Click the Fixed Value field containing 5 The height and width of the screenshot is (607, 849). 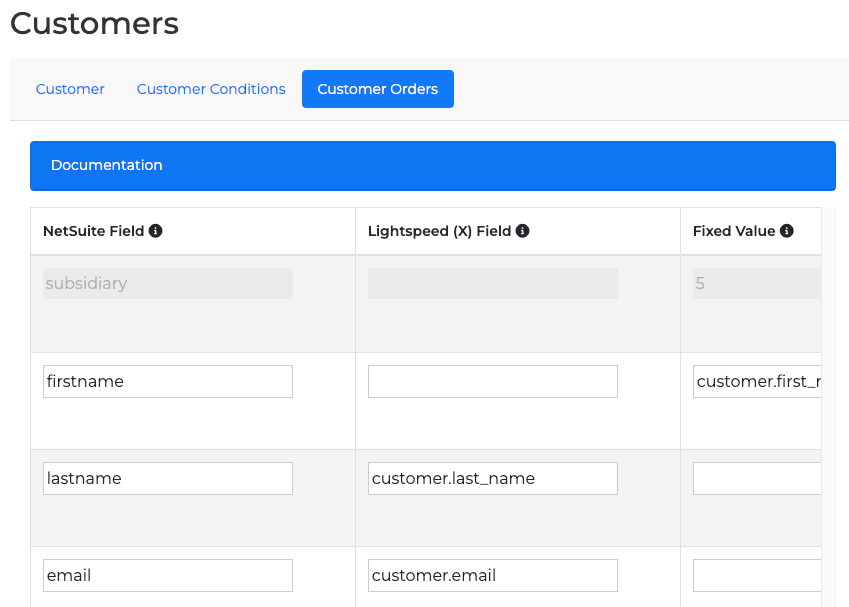pyautogui.click(x=756, y=283)
